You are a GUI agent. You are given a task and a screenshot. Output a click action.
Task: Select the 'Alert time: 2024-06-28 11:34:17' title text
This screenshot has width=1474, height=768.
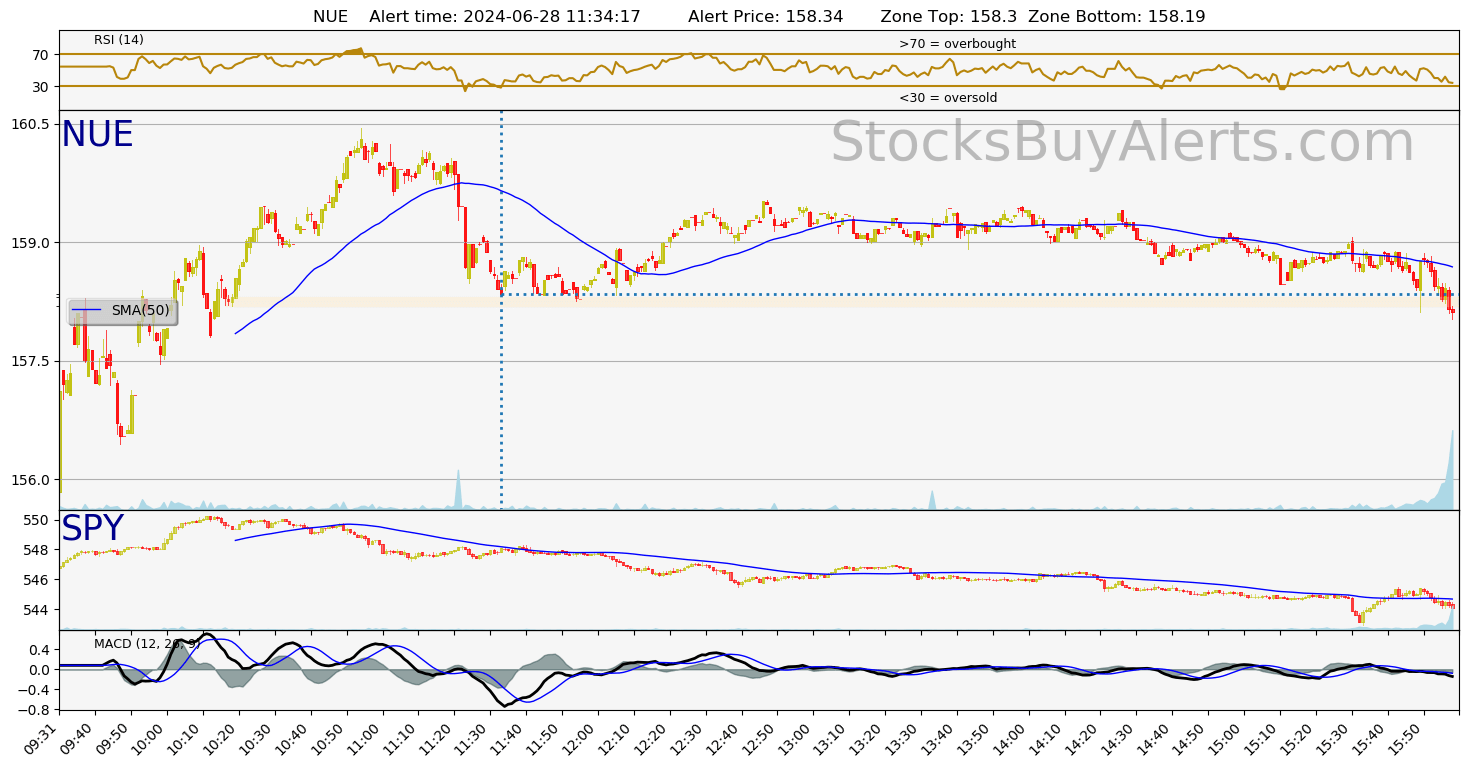(505, 16)
